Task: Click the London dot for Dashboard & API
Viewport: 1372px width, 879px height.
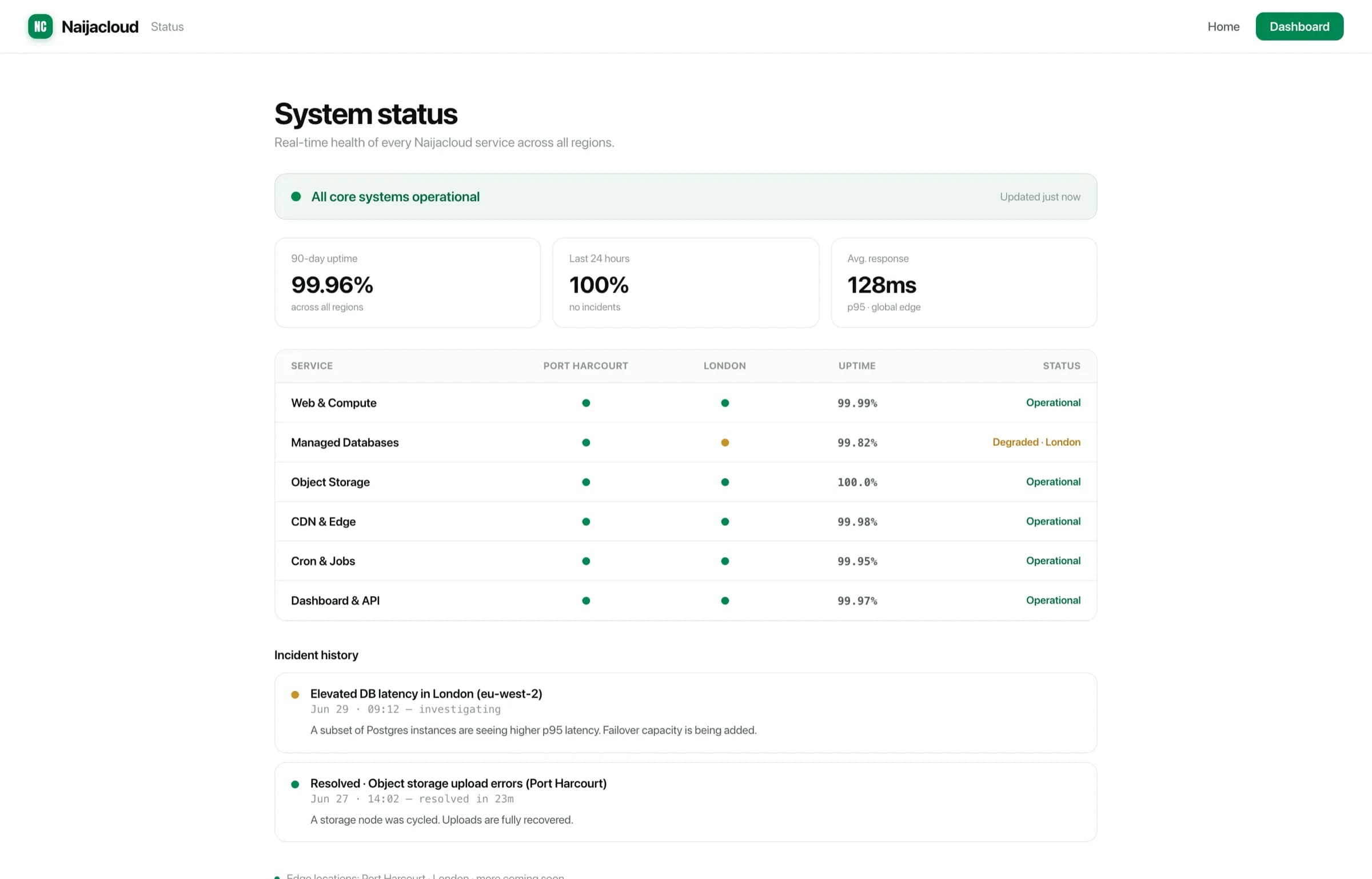Action: click(x=725, y=601)
